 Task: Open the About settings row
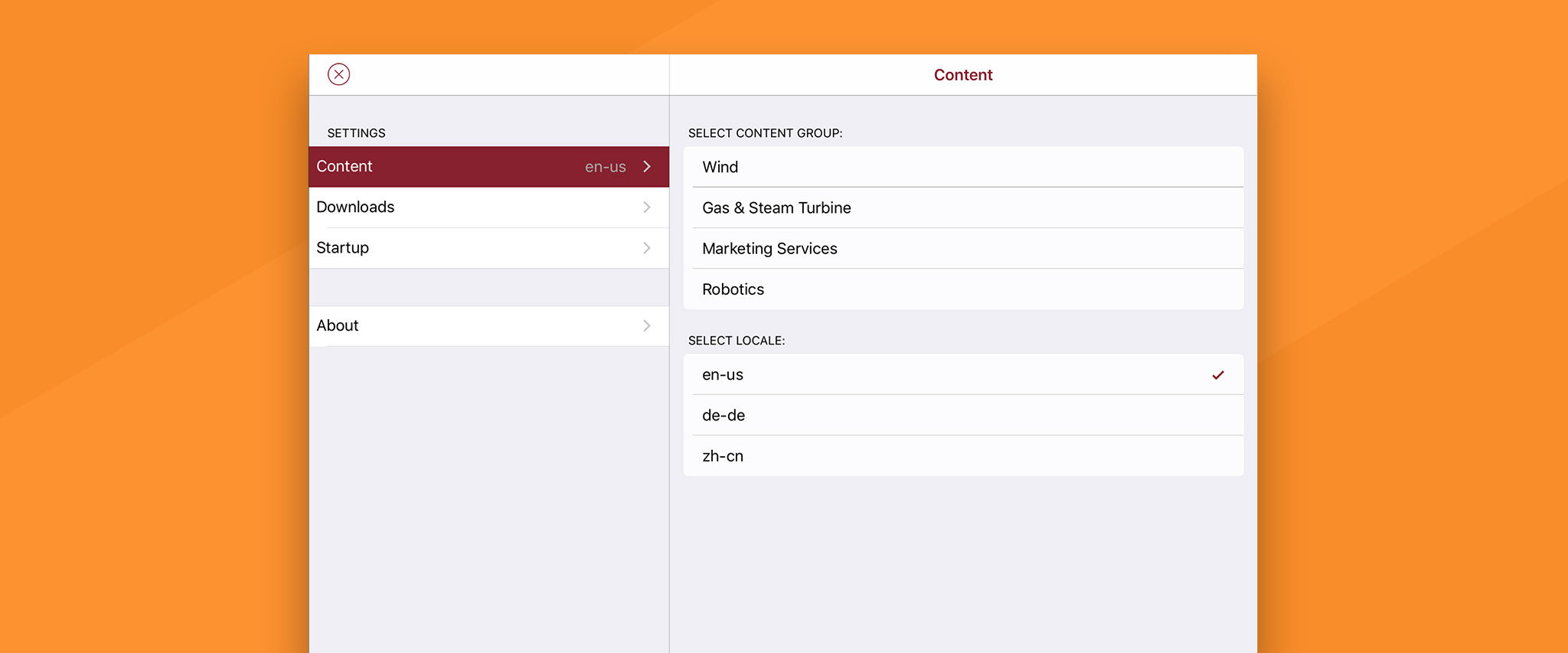point(489,326)
